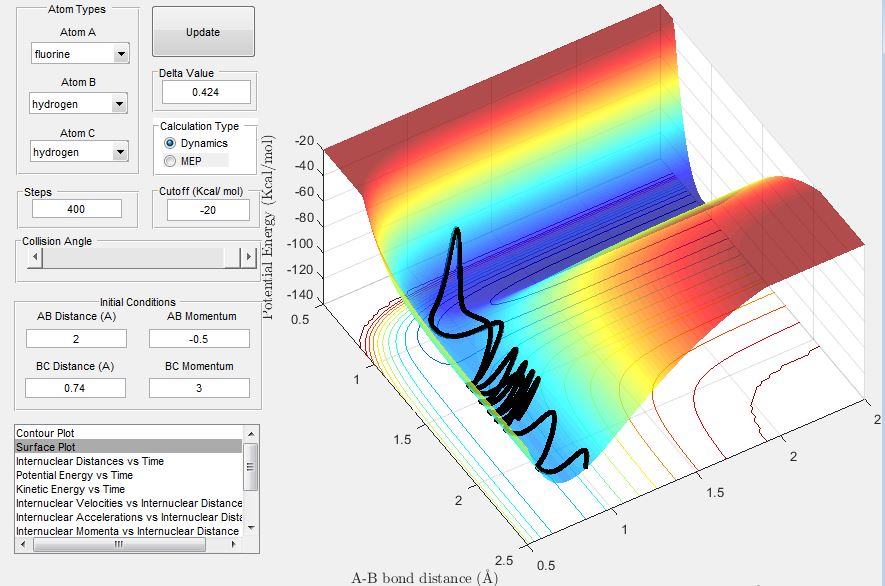Click the plot list scroll-down arrow

point(251,528)
